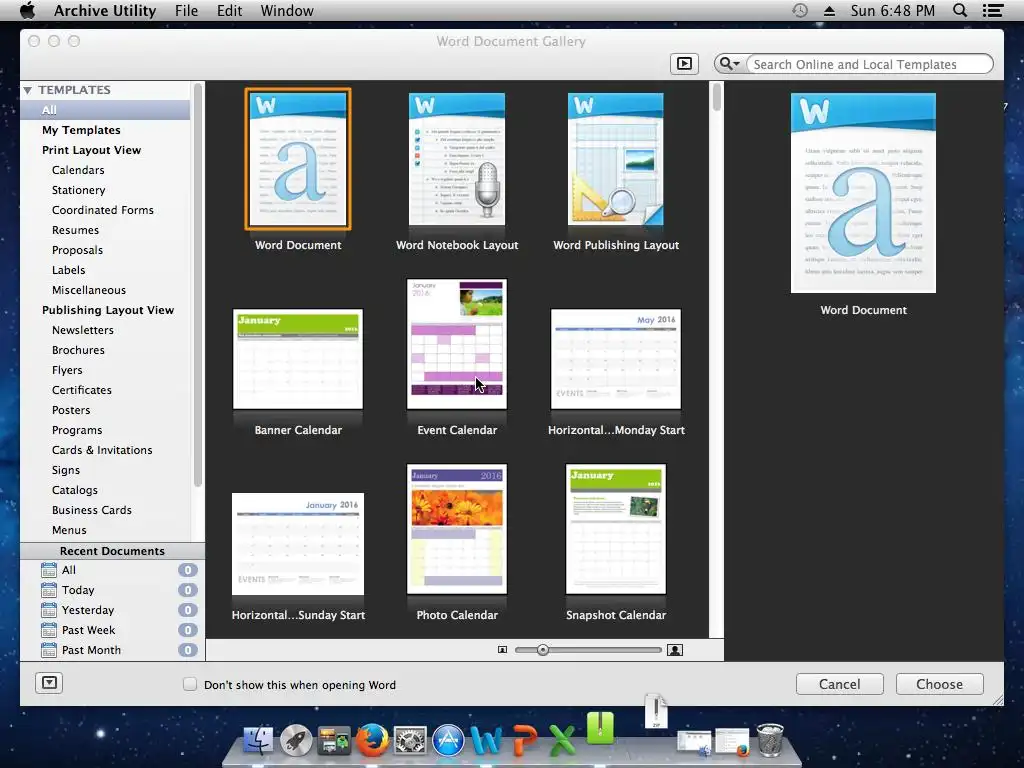Click the large Word Document preview image
The image size is (1024, 768).
[x=863, y=193]
